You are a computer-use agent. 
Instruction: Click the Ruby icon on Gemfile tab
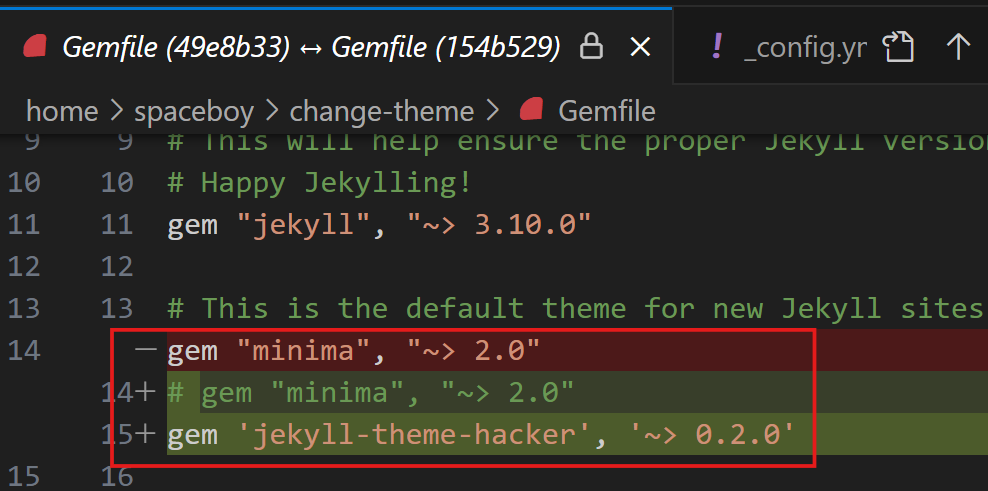(x=33, y=46)
